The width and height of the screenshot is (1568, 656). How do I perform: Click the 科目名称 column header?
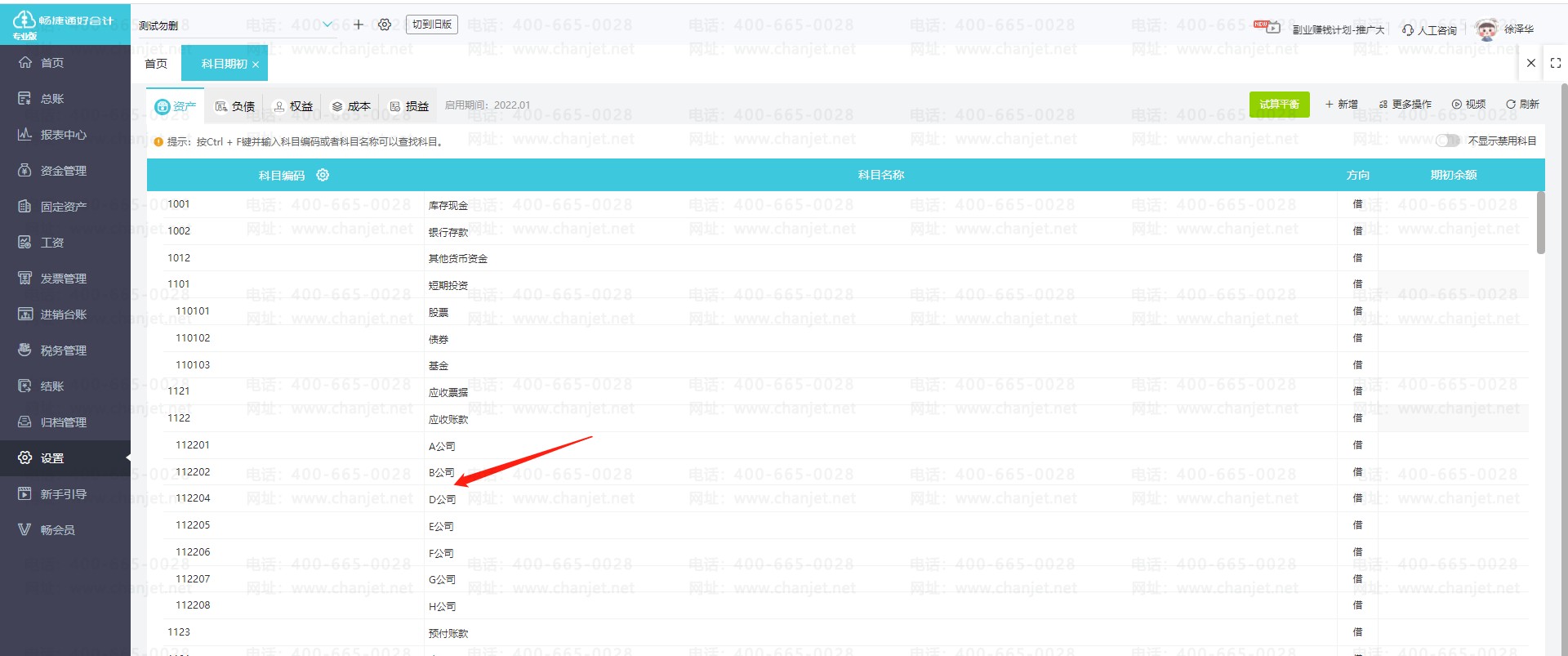[x=880, y=175]
